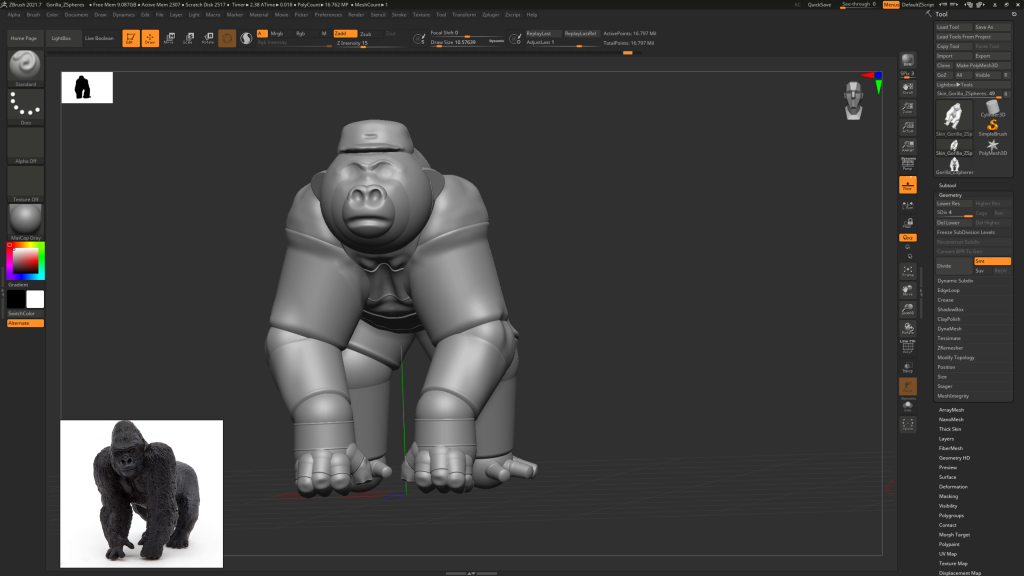Activate the Edit mode button
Viewport: 1024px width, 576px height.
tap(130, 39)
